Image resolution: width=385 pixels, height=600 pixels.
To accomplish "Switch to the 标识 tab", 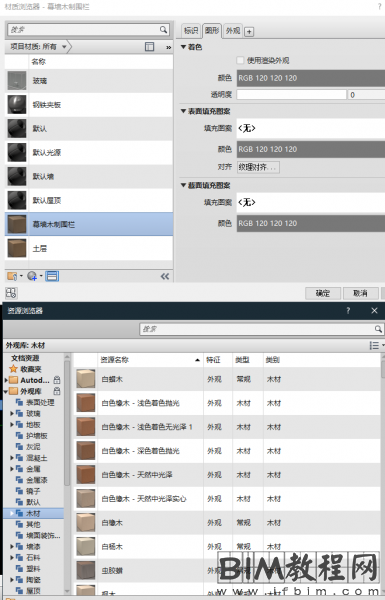I will (191, 31).
